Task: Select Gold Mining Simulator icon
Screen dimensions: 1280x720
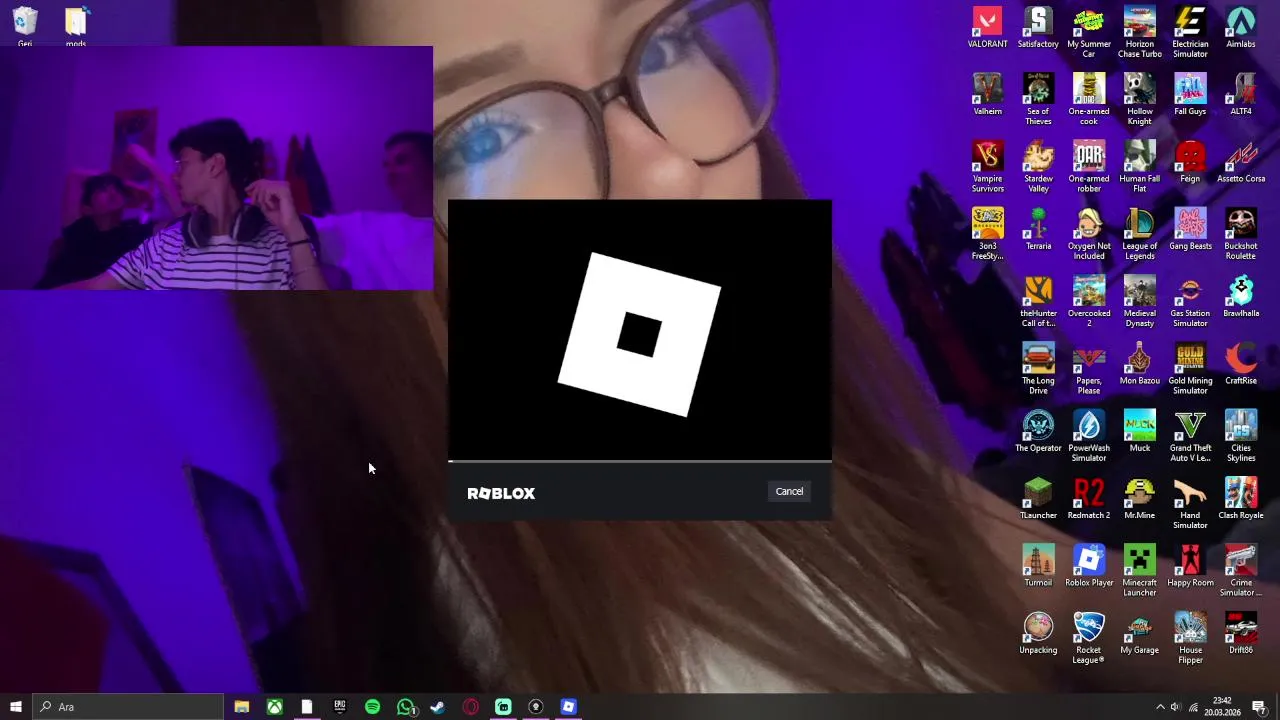Action: pos(1190,369)
